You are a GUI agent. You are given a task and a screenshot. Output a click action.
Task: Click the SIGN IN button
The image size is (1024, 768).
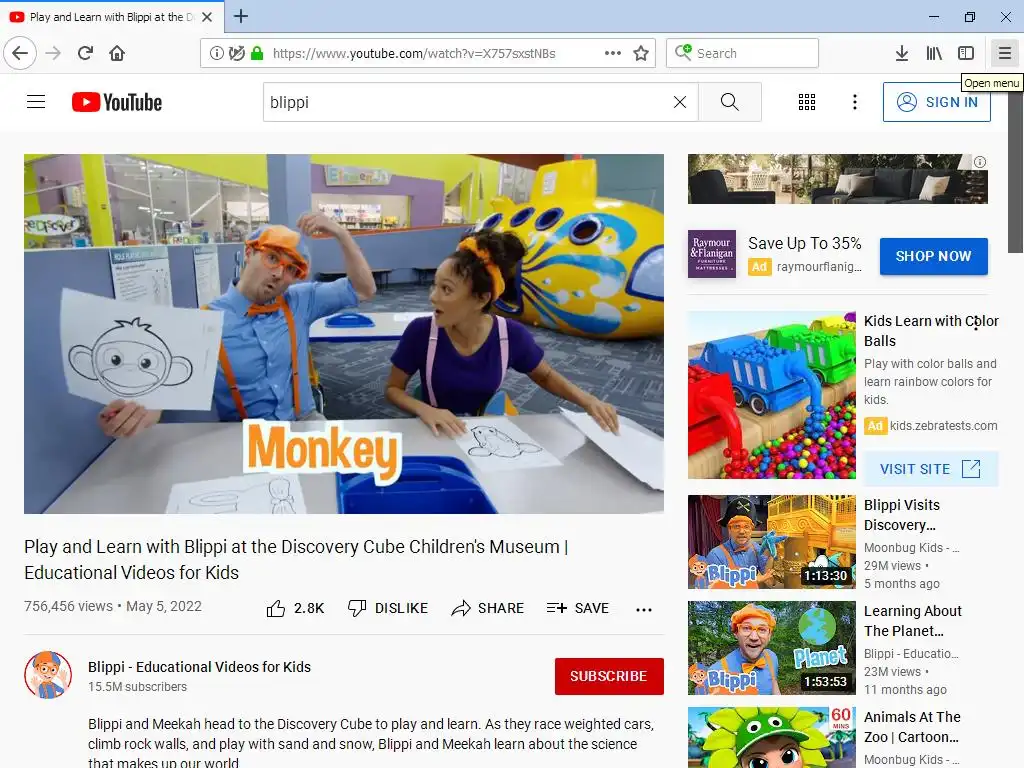pyautogui.click(x=936, y=102)
